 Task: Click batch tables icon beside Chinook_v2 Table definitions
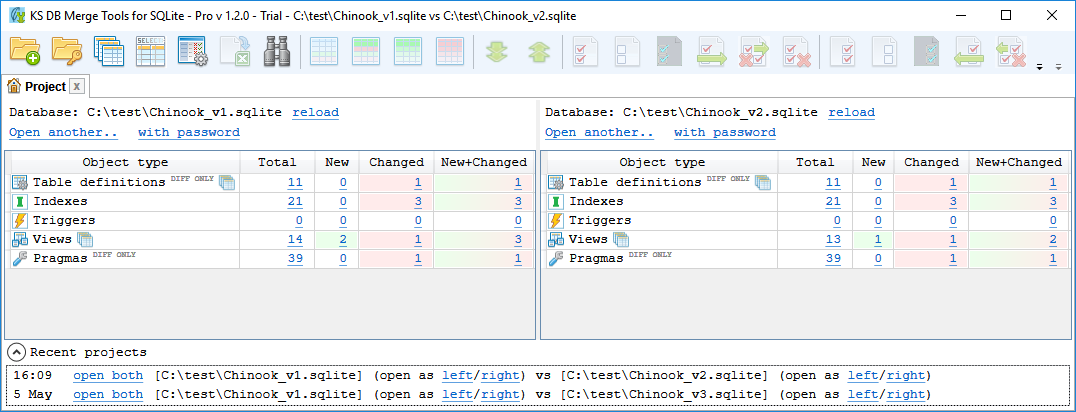pyautogui.click(x=762, y=182)
